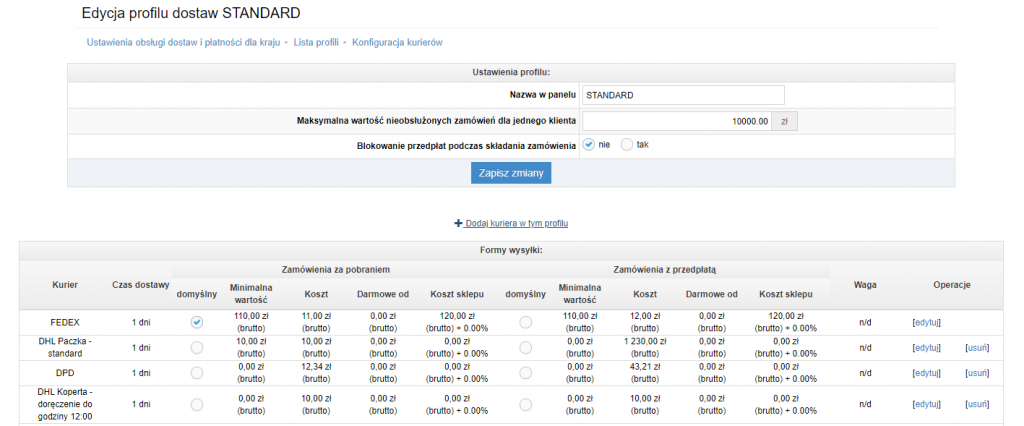Set DHL Paczka standard as default for pobranie

(196, 347)
